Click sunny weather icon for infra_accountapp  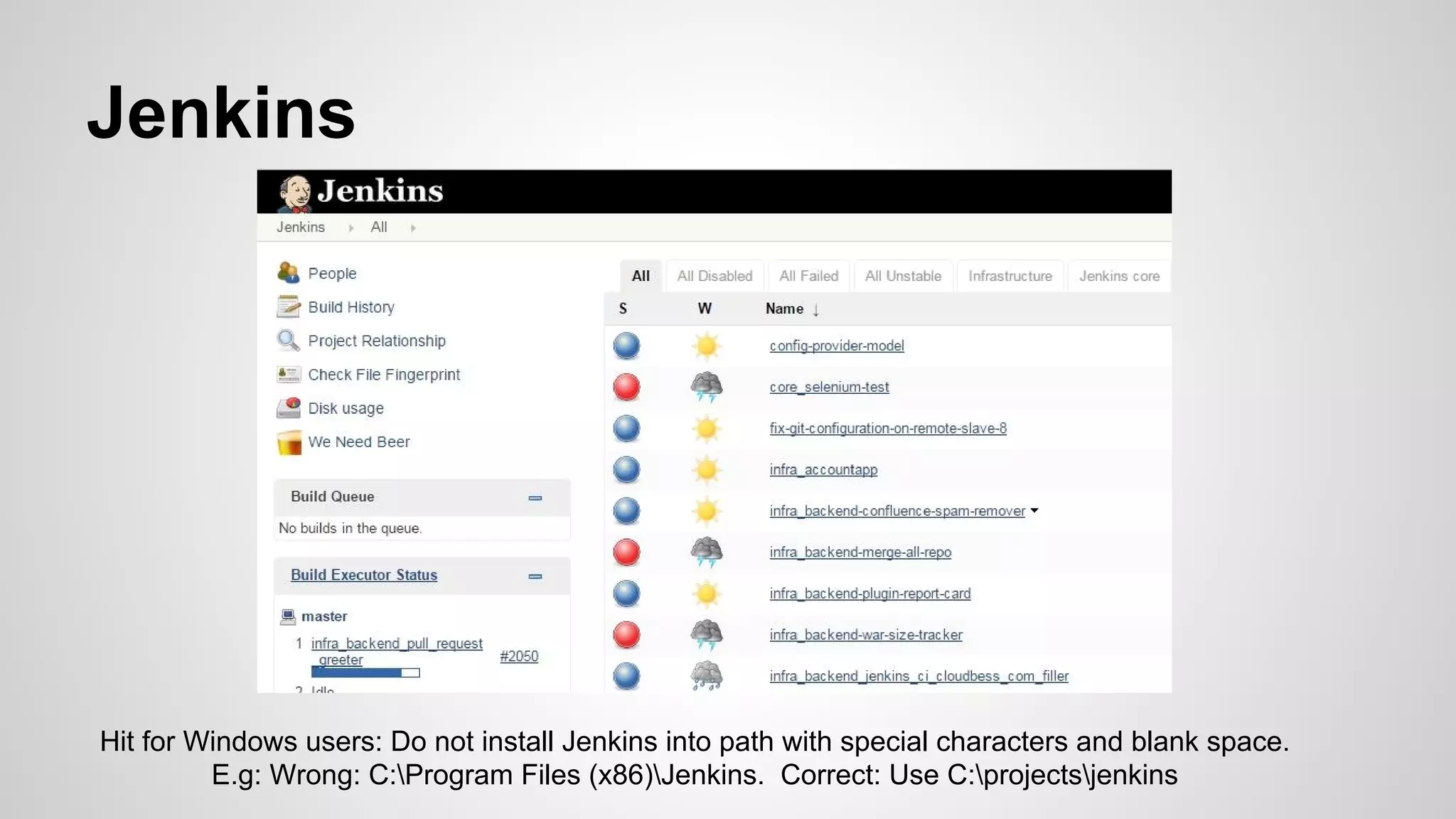click(x=706, y=470)
